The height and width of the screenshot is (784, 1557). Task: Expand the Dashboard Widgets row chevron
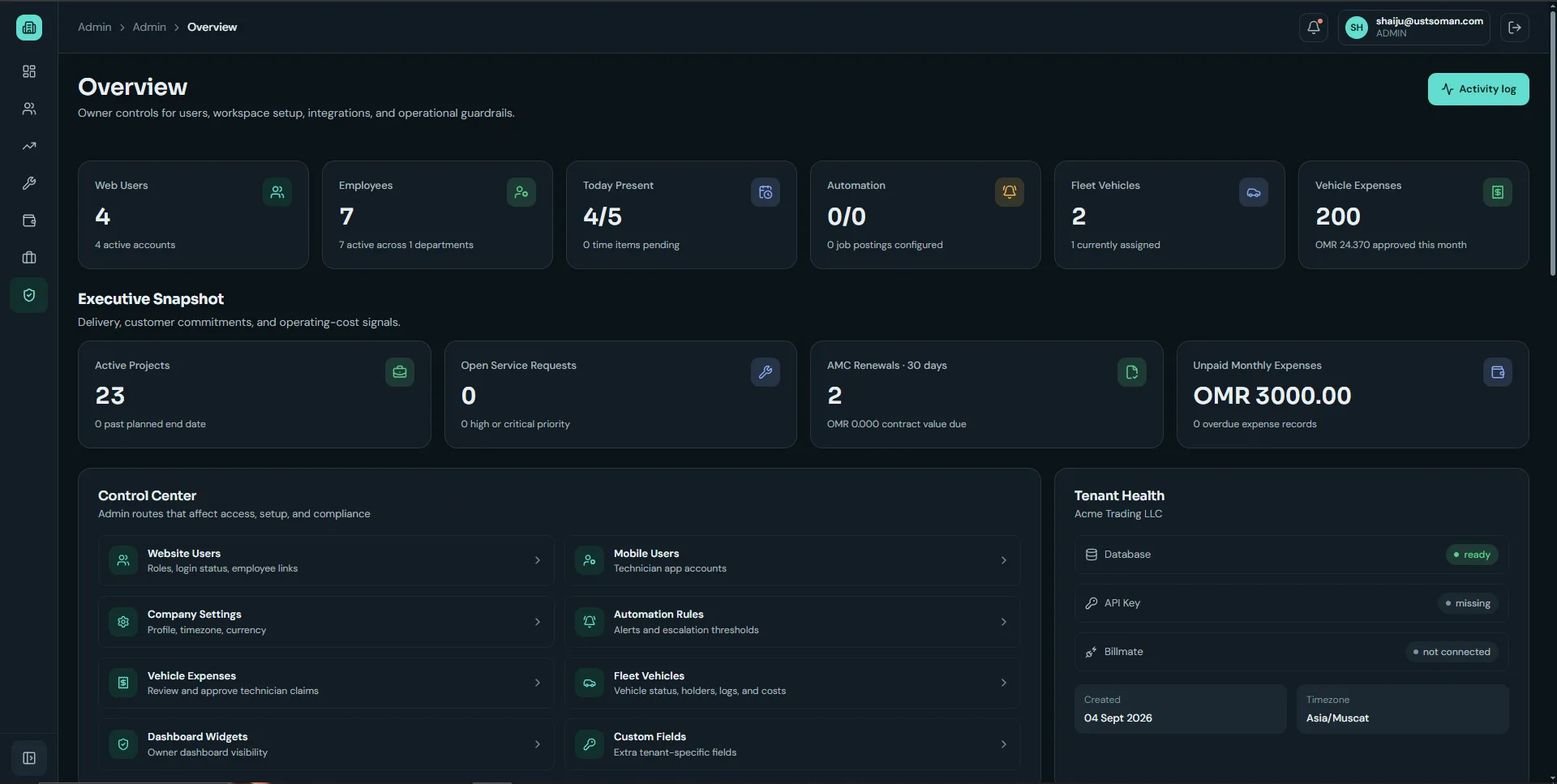coord(538,744)
